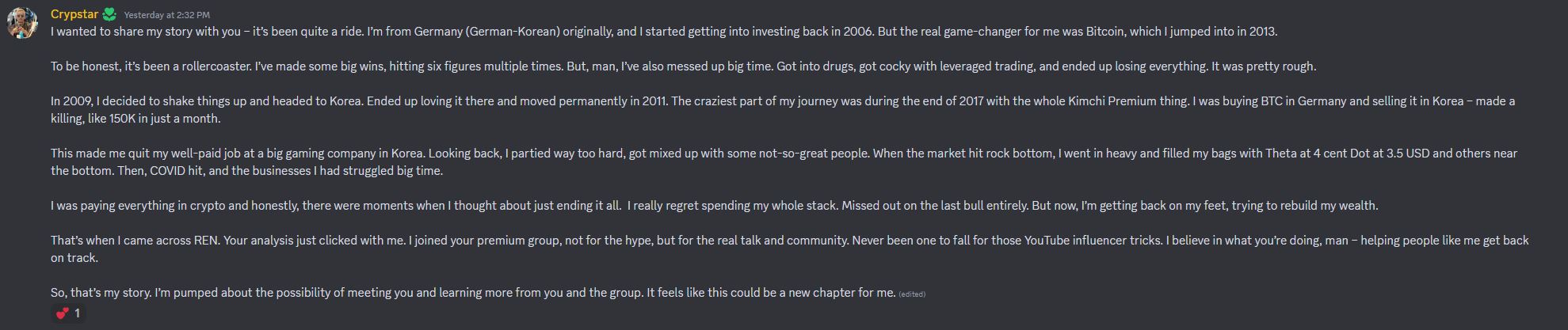Click the paragraph starting 'I wanted to share'
The height and width of the screenshot is (330, 1568).
tap(664, 32)
